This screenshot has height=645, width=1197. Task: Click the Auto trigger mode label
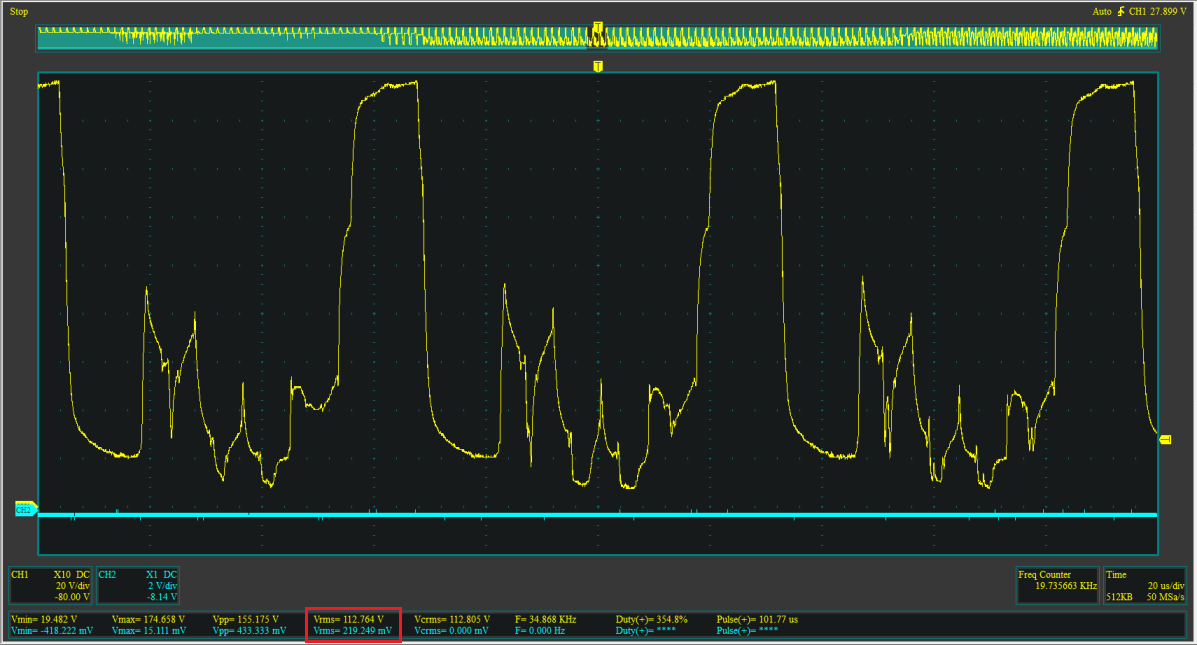click(x=1102, y=11)
